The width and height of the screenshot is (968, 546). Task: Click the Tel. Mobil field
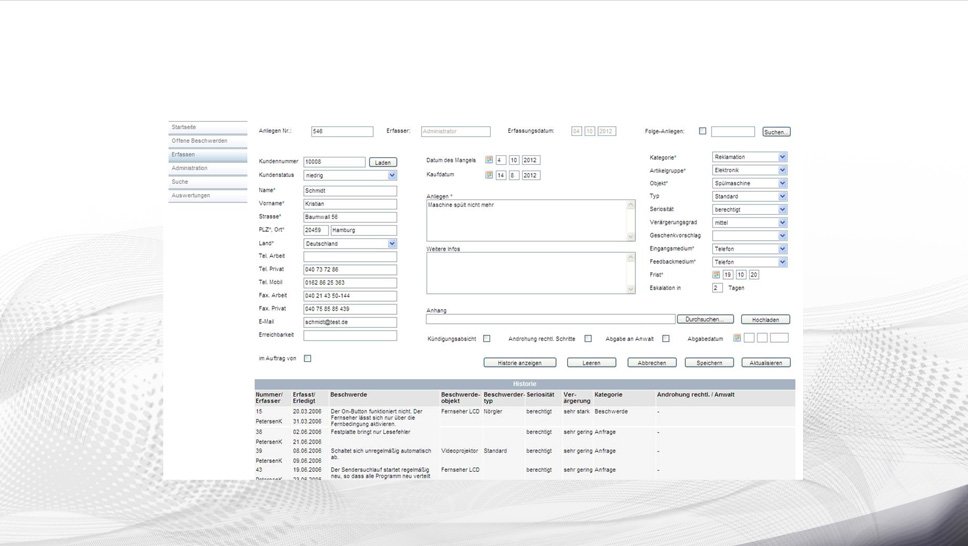click(350, 283)
